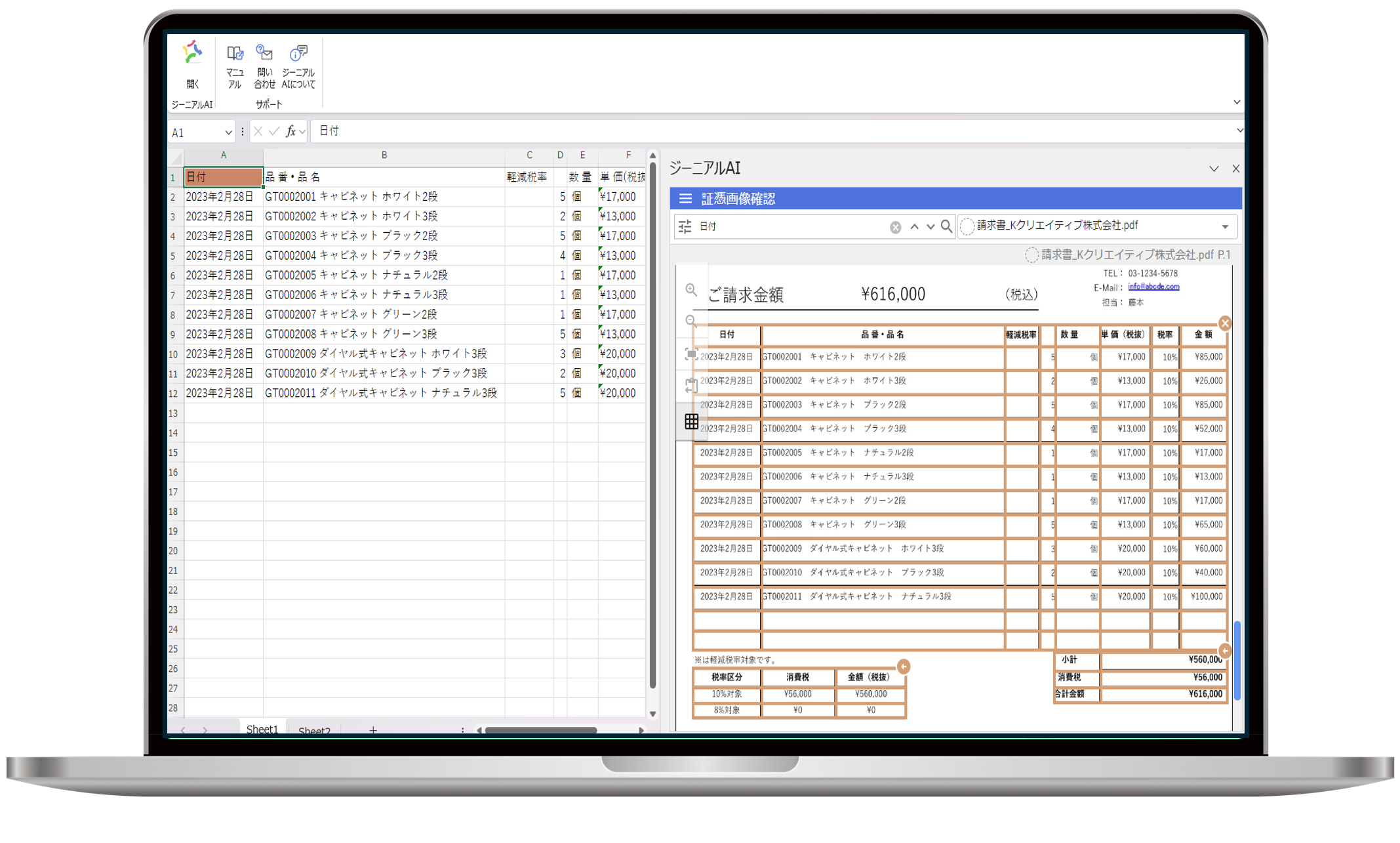Open the info@abcde.com email link
Screen dimensions: 1400x843
[1153, 287]
